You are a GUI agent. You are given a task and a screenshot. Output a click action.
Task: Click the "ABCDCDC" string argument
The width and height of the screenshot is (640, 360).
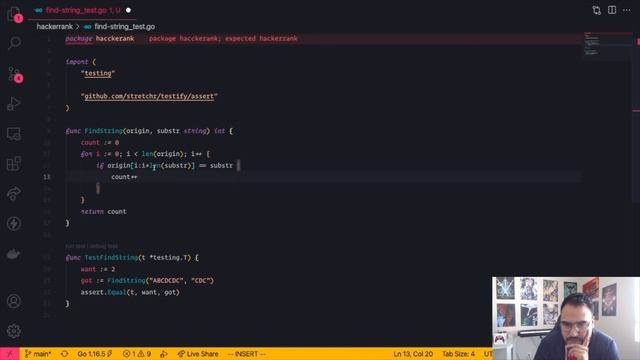point(166,281)
